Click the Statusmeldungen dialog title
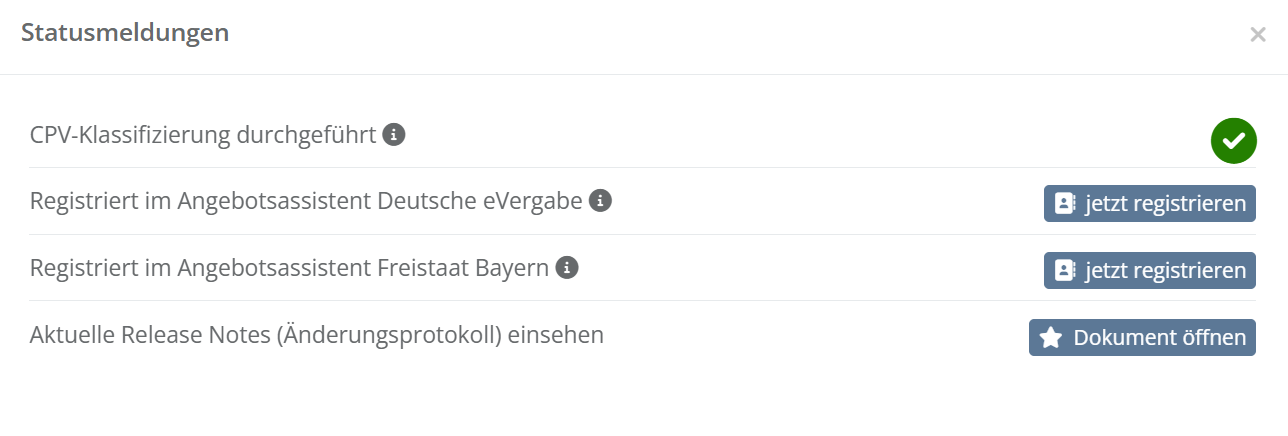 coord(125,33)
